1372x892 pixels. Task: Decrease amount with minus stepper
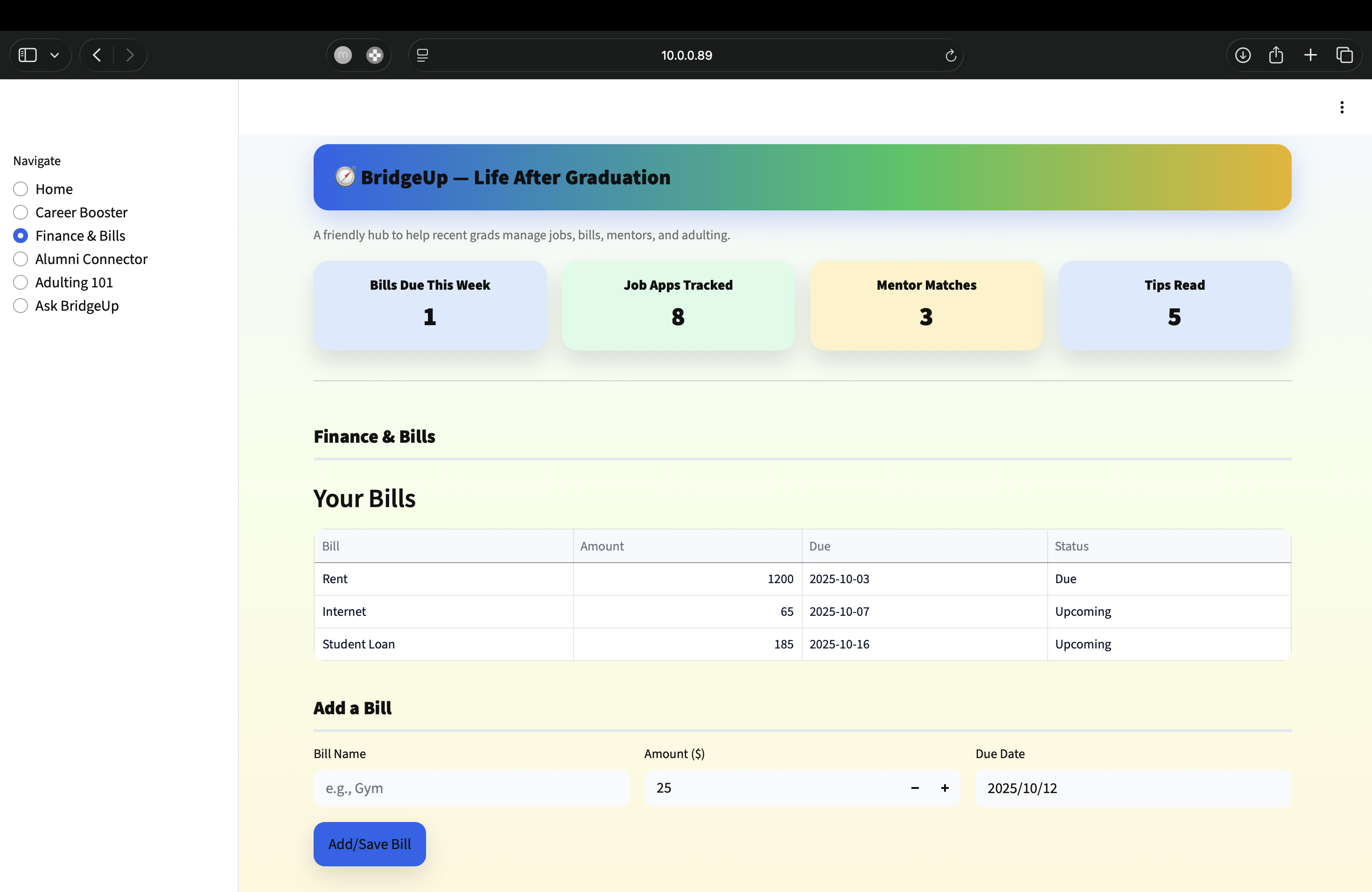pyautogui.click(x=915, y=787)
